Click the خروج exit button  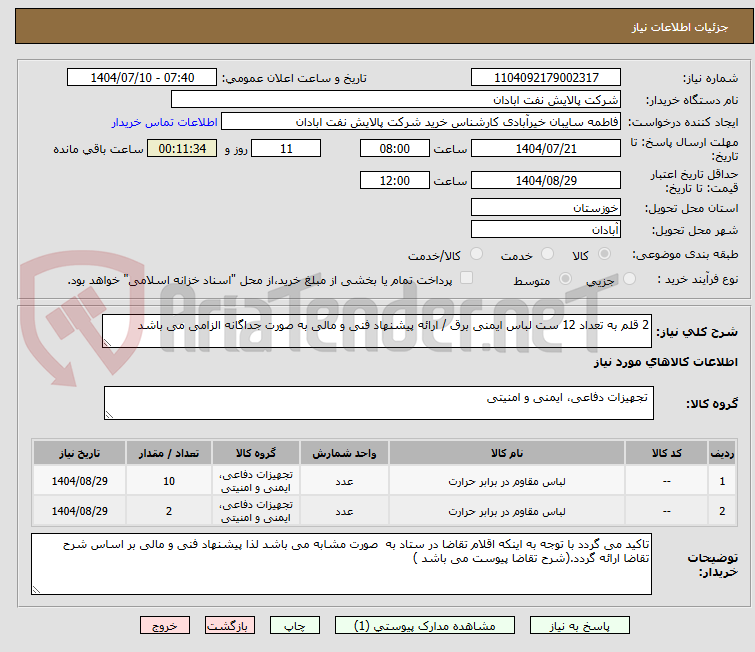tap(165, 626)
